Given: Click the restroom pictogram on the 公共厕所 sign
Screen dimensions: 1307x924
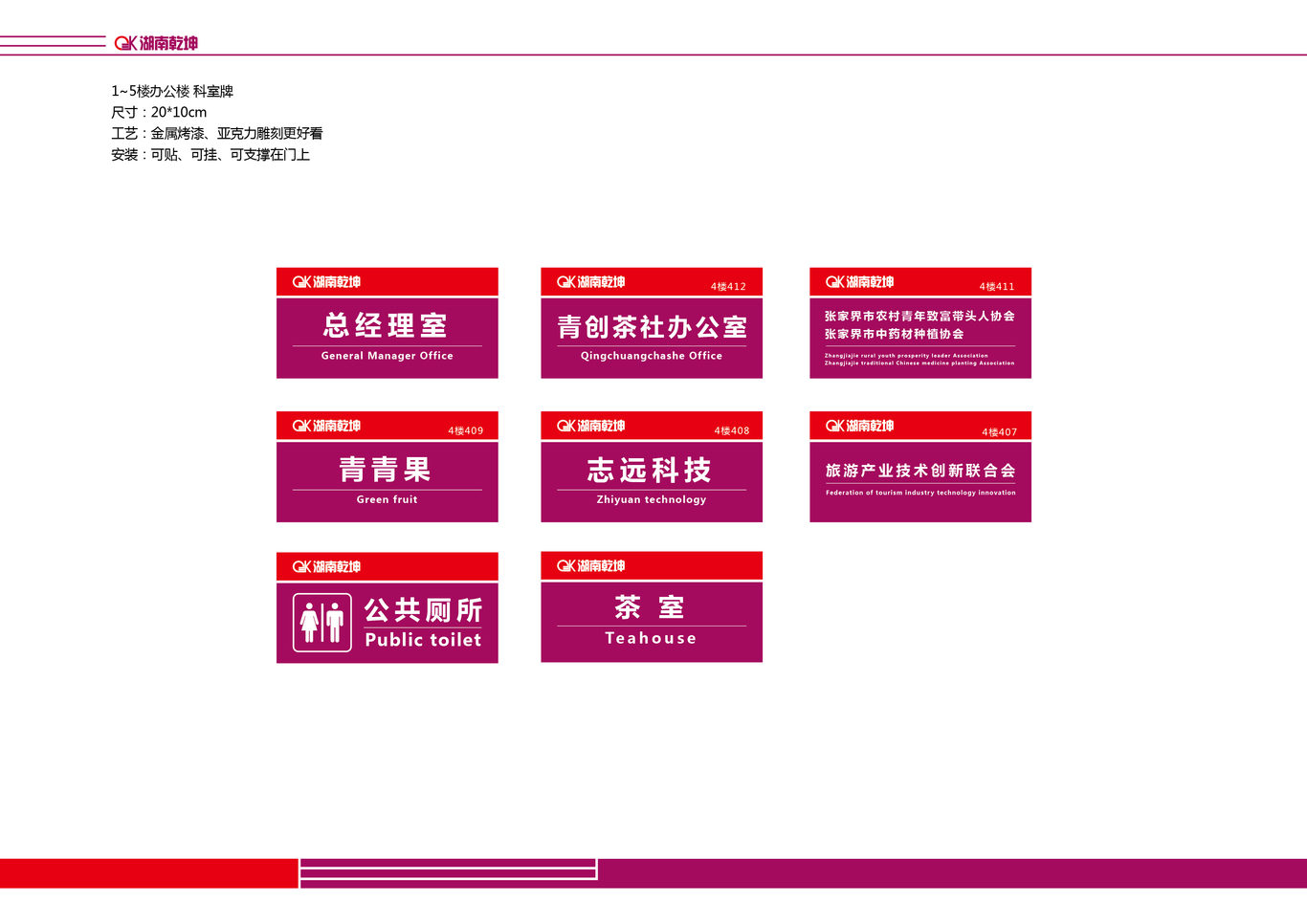Looking at the screenshot, I should pos(322,623).
